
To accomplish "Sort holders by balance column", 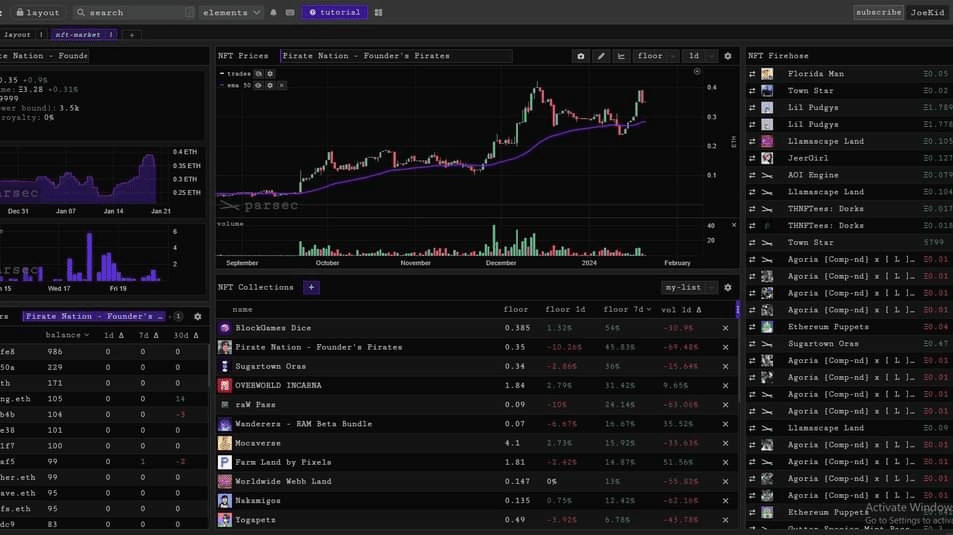I will [x=67, y=336].
